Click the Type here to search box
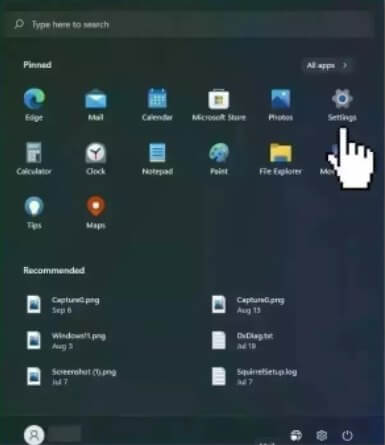The image size is (385, 445). point(189,24)
